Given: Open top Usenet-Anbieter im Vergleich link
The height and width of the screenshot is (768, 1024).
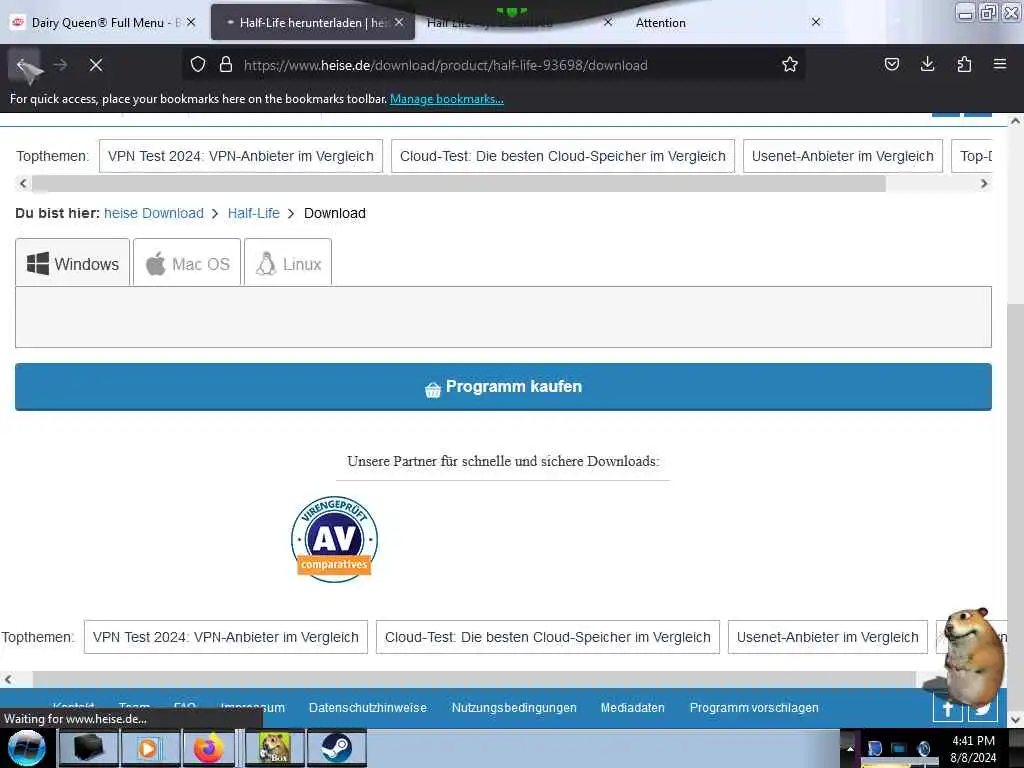Looking at the screenshot, I should pos(843,156).
